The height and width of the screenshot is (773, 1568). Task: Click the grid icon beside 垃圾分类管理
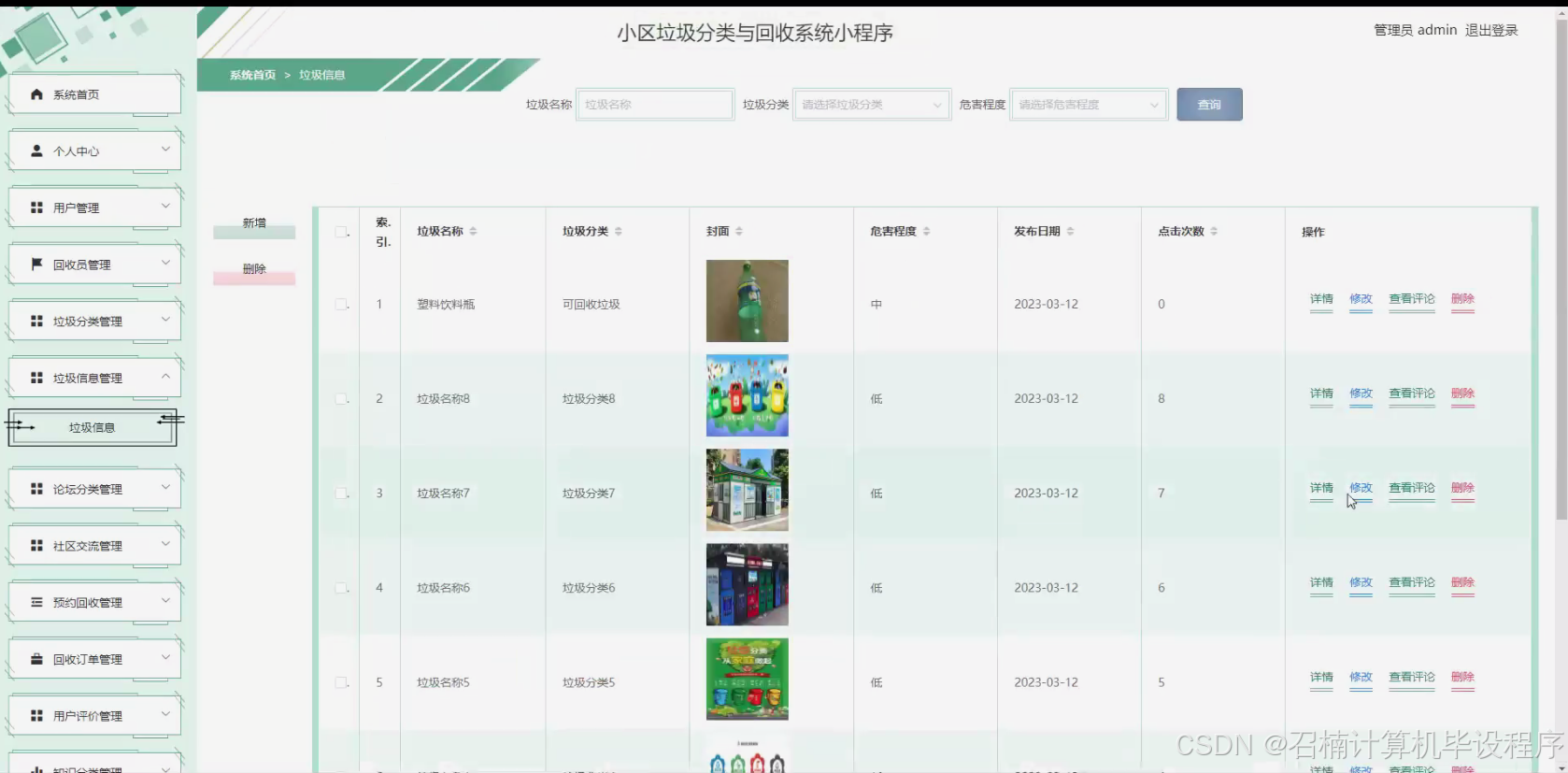[36, 321]
